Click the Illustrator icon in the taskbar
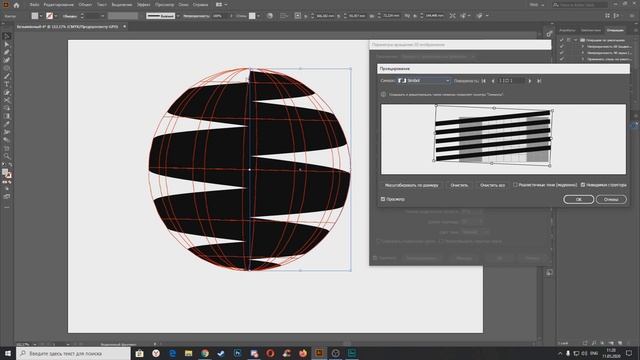This screenshot has height=360, width=640. (x=319, y=353)
